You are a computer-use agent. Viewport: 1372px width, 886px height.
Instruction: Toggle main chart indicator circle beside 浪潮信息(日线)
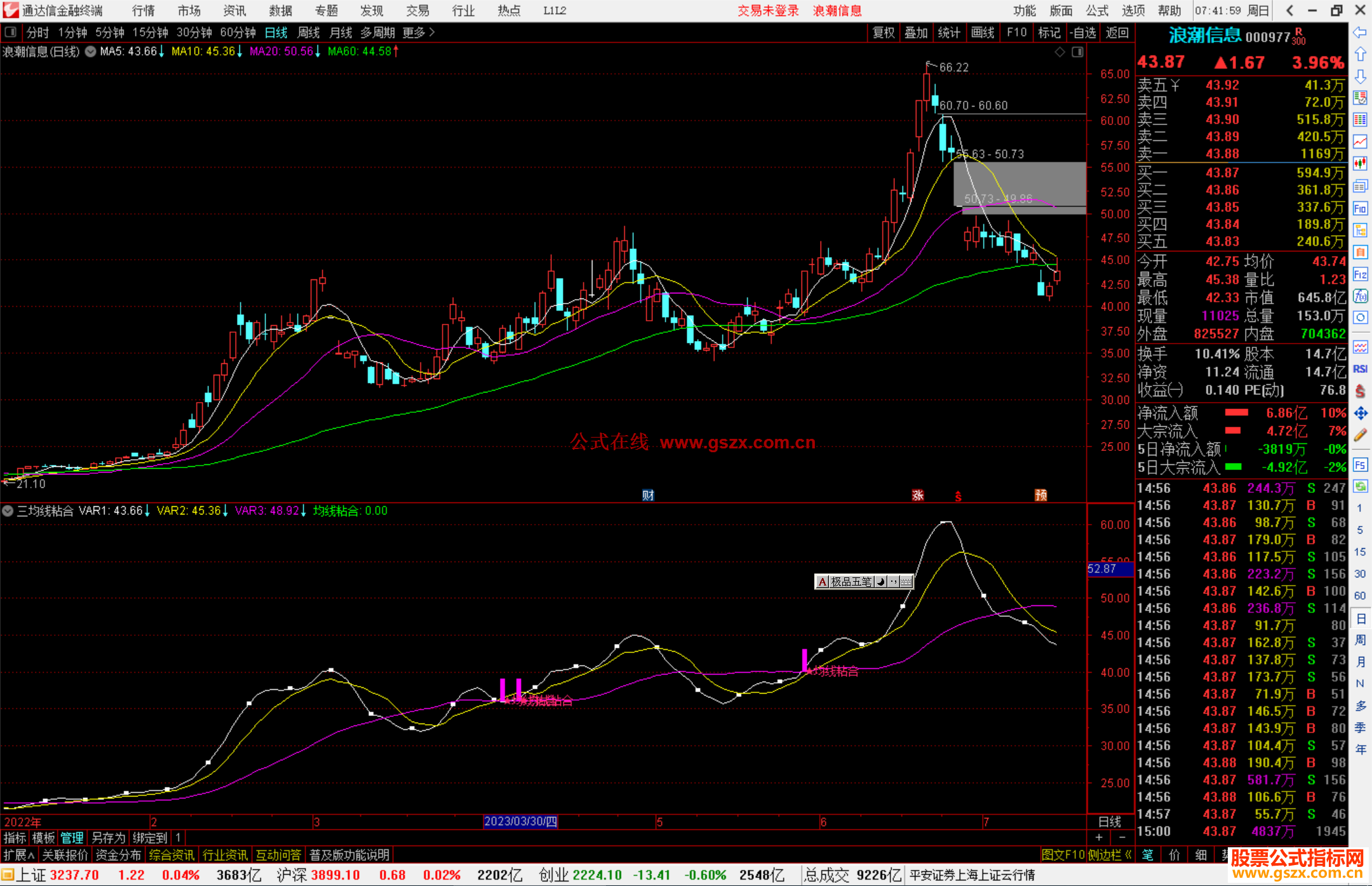point(91,51)
